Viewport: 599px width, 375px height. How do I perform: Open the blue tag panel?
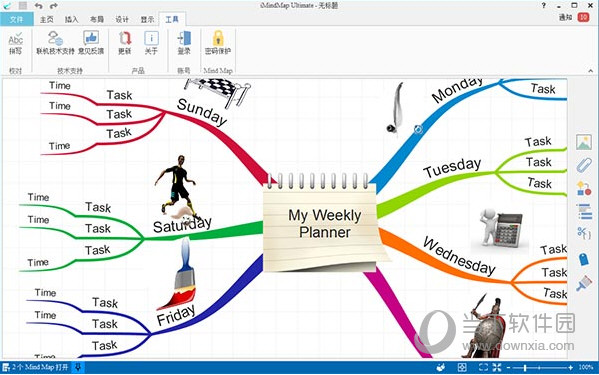pos(583,259)
